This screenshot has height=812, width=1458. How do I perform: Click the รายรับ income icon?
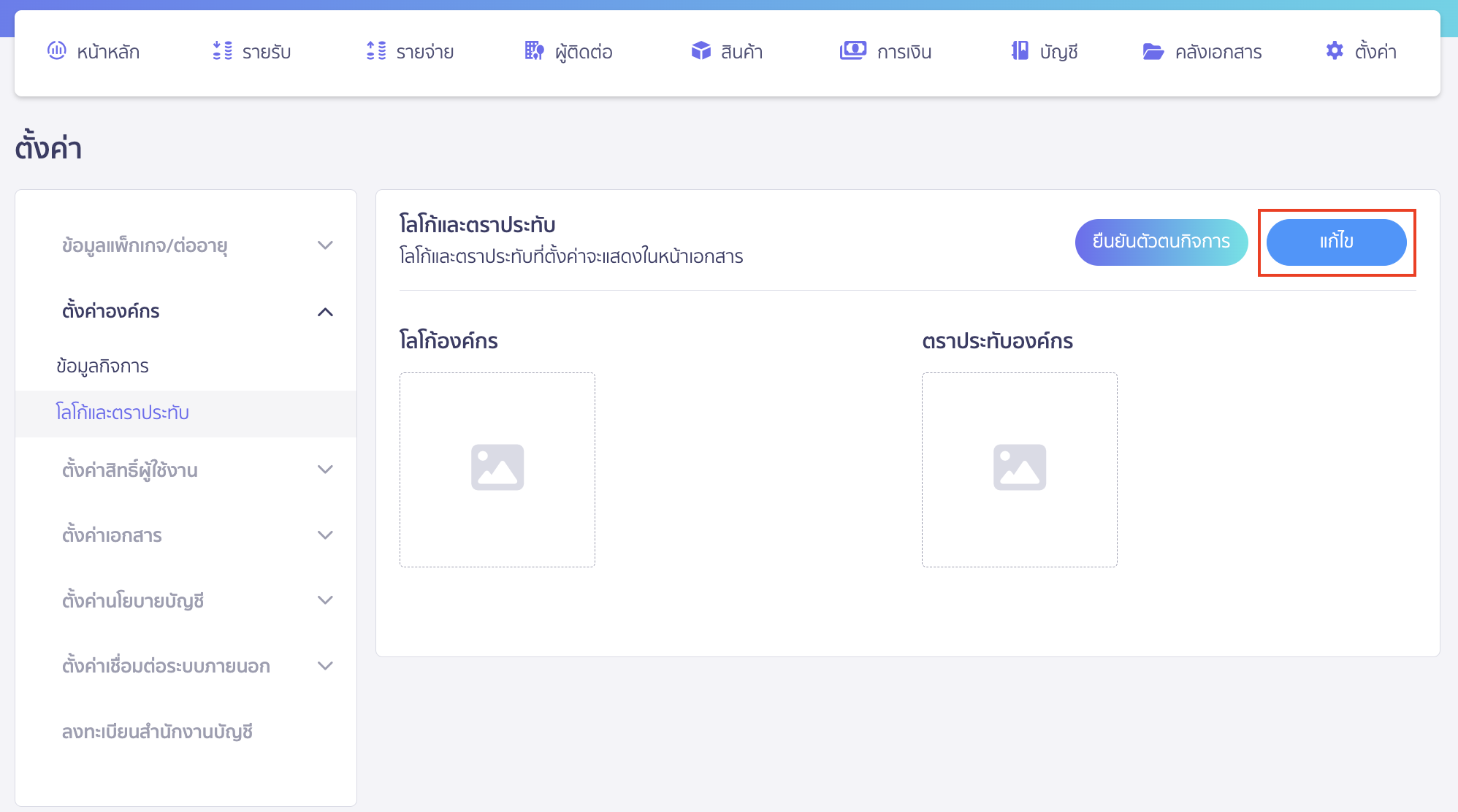coord(221,51)
